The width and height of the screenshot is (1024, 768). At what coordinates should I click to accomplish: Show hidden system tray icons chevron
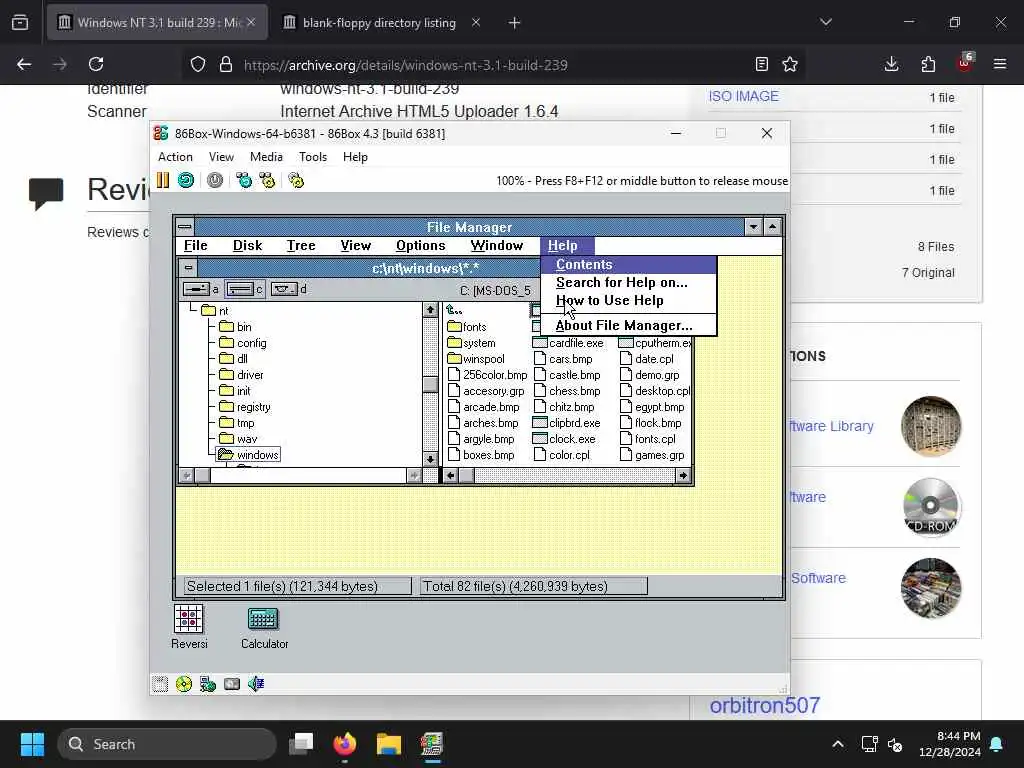pos(838,744)
